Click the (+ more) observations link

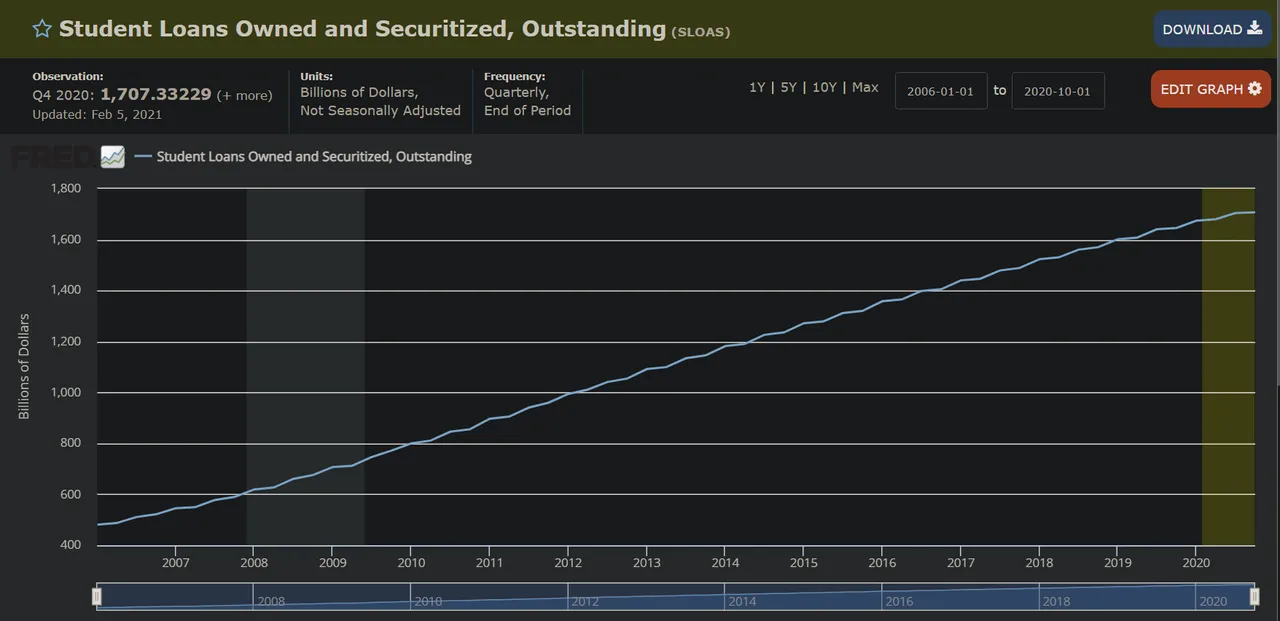(244, 96)
